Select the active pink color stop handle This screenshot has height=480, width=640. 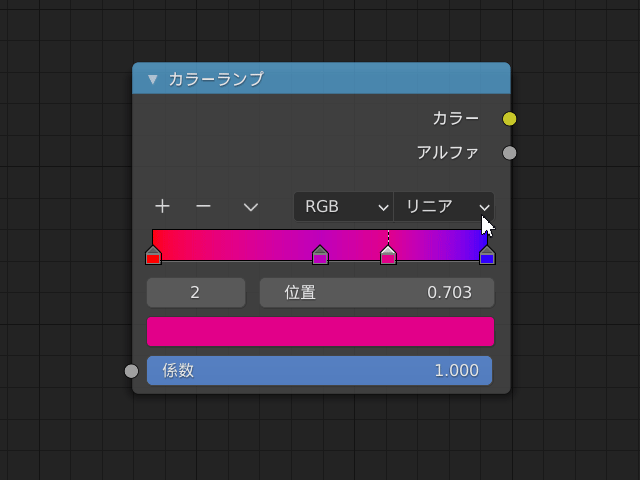[388, 256]
